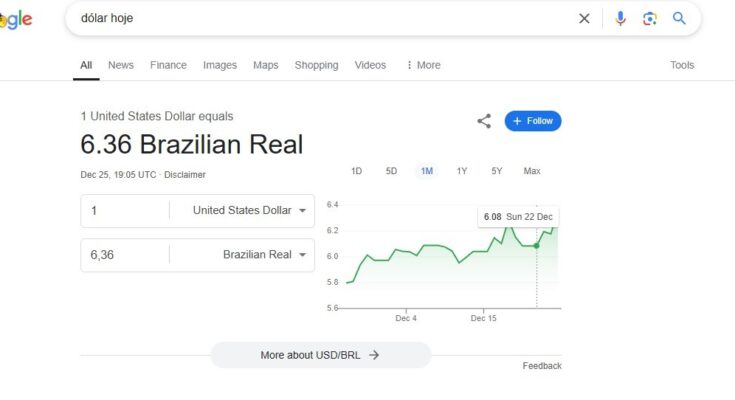This screenshot has height=400, width=735.
Task: Switch chart to 5D range
Action: pos(391,171)
